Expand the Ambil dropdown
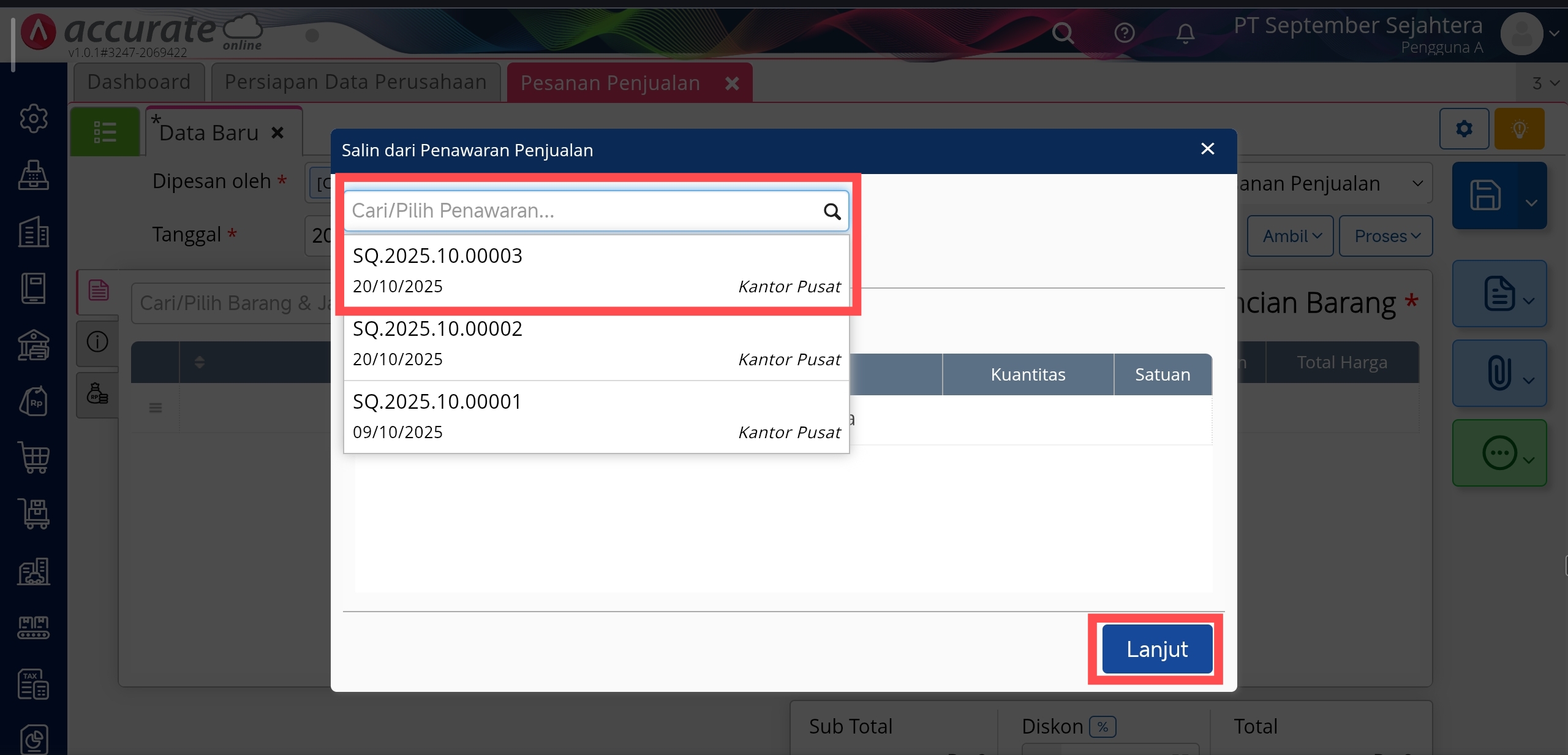The image size is (1568, 755). click(x=1291, y=236)
